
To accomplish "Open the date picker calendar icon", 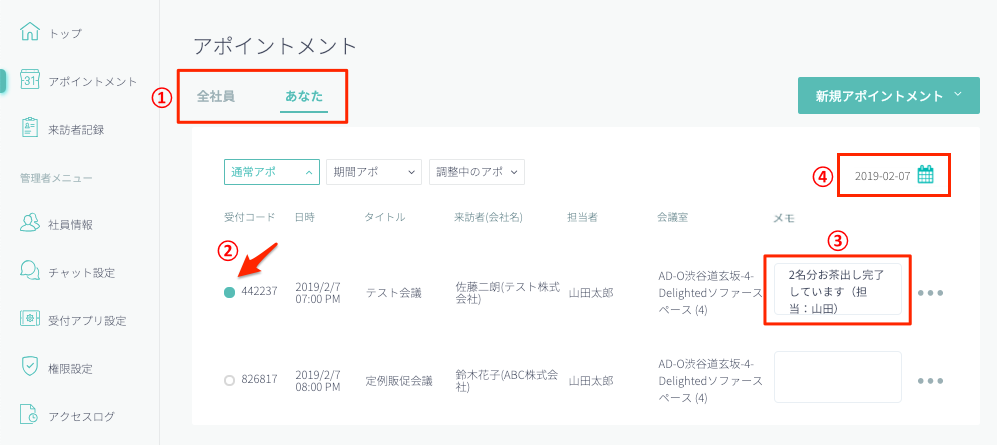I will [x=925, y=175].
